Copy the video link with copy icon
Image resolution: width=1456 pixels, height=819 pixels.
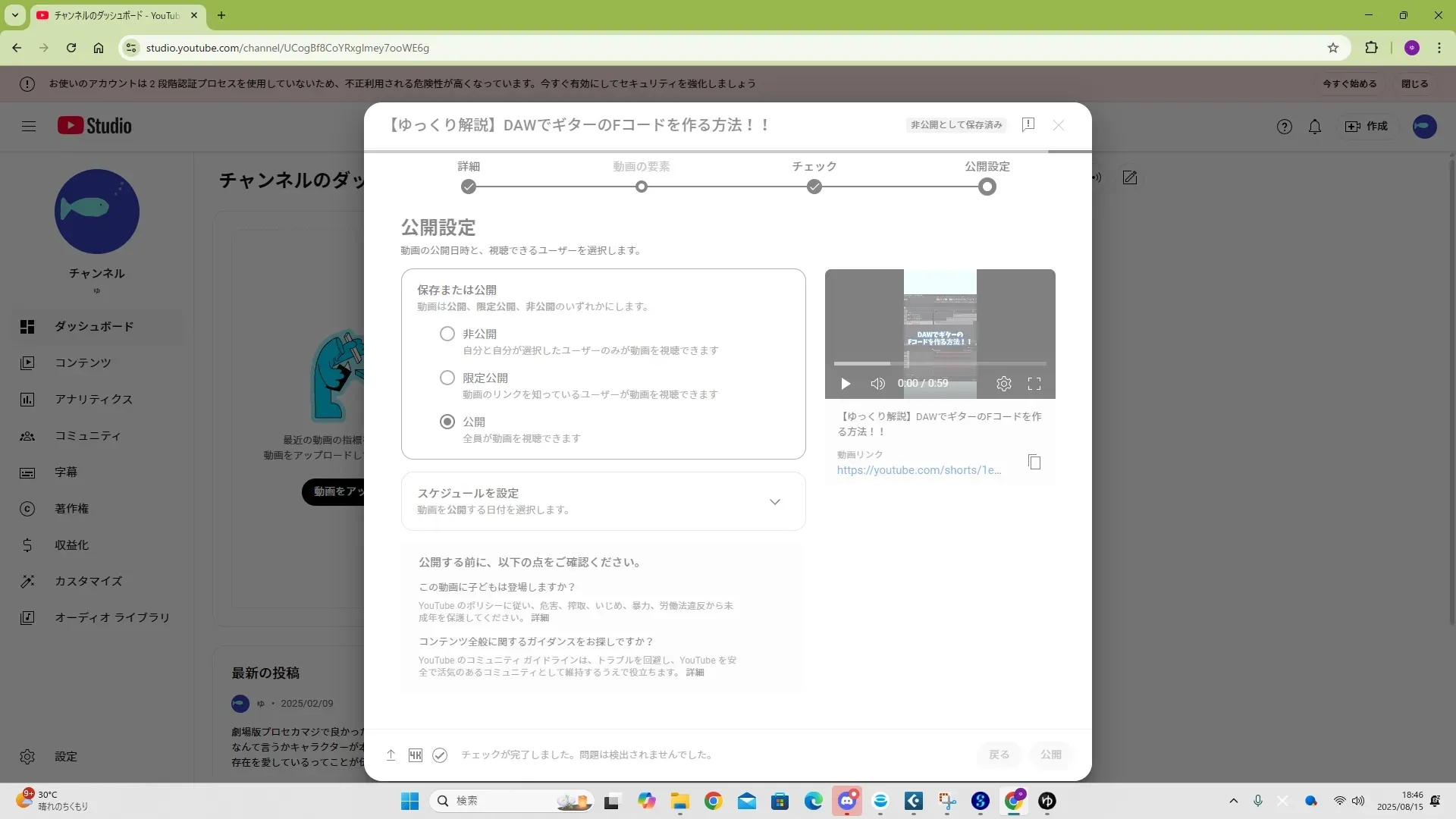click(x=1034, y=462)
